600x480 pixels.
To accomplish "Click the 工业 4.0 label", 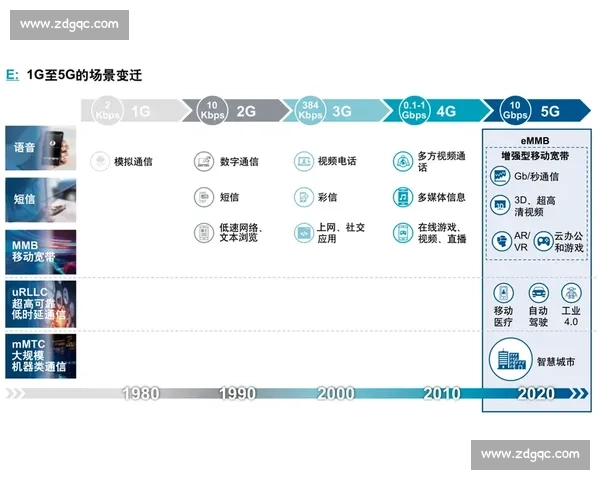I will coord(571,316).
